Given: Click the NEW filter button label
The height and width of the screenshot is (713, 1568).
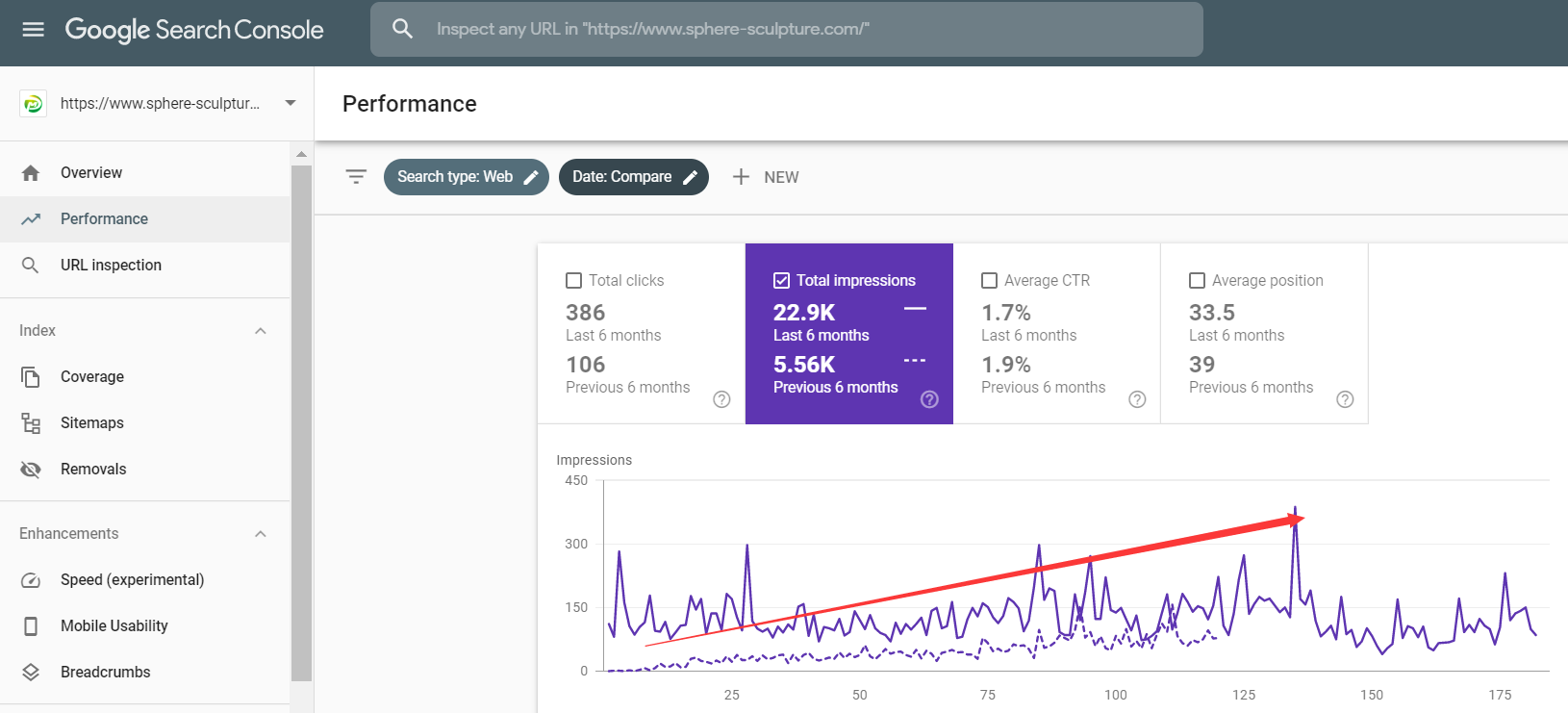Looking at the screenshot, I should (781, 177).
